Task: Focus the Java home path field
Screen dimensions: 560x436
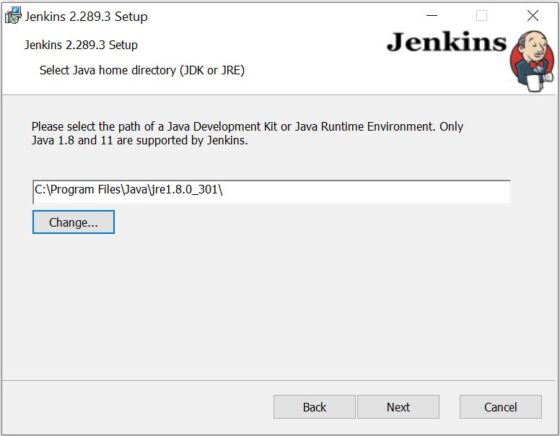Action: click(x=271, y=191)
